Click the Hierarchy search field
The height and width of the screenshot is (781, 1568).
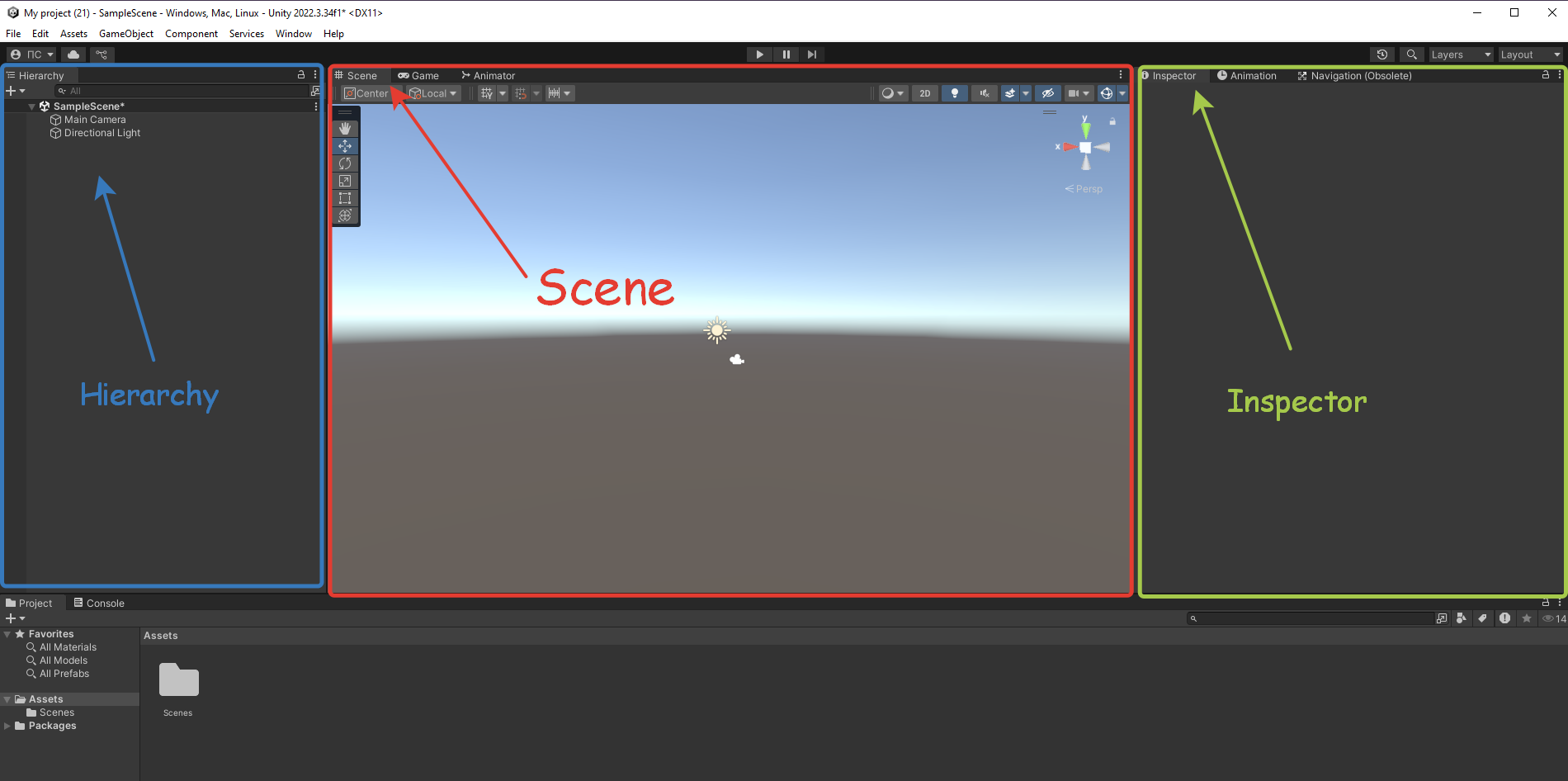click(x=182, y=91)
